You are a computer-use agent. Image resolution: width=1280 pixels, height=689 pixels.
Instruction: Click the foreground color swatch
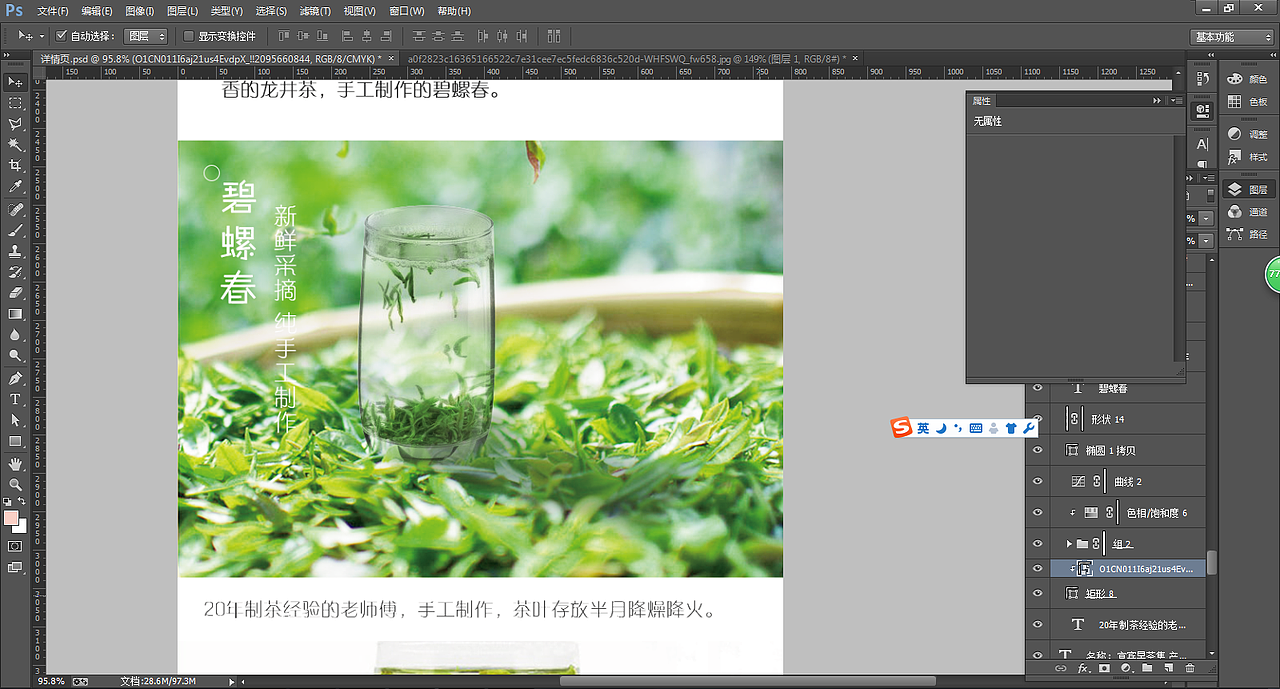tap(11, 518)
